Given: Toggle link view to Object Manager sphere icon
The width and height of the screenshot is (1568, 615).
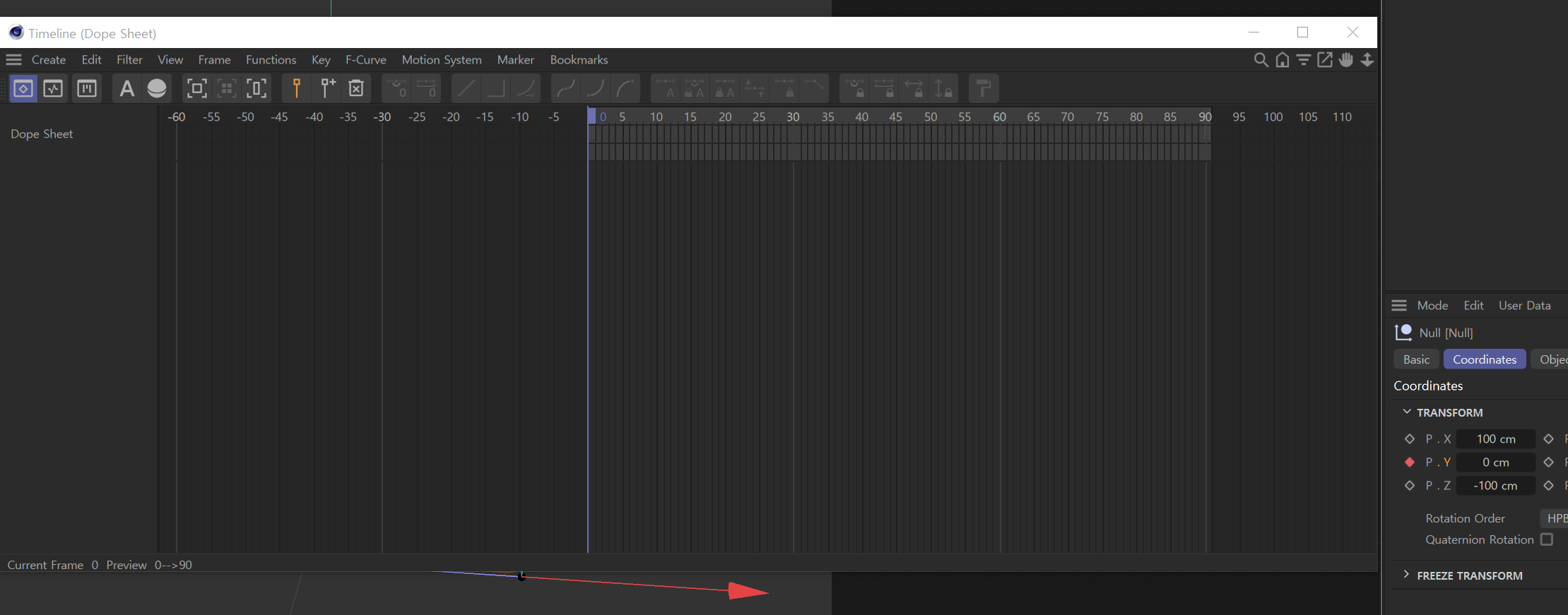Looking at the screenshot, I should click(157, 89).
